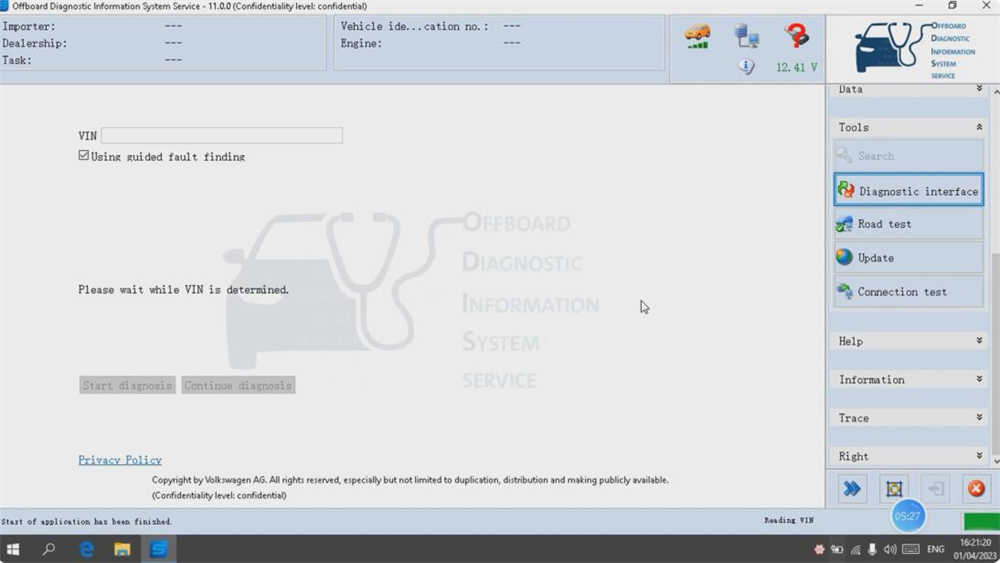Click the ODIS logo in top right
Image resolution: width=1000 pixels, height=563 pixels.
[914, 50]
